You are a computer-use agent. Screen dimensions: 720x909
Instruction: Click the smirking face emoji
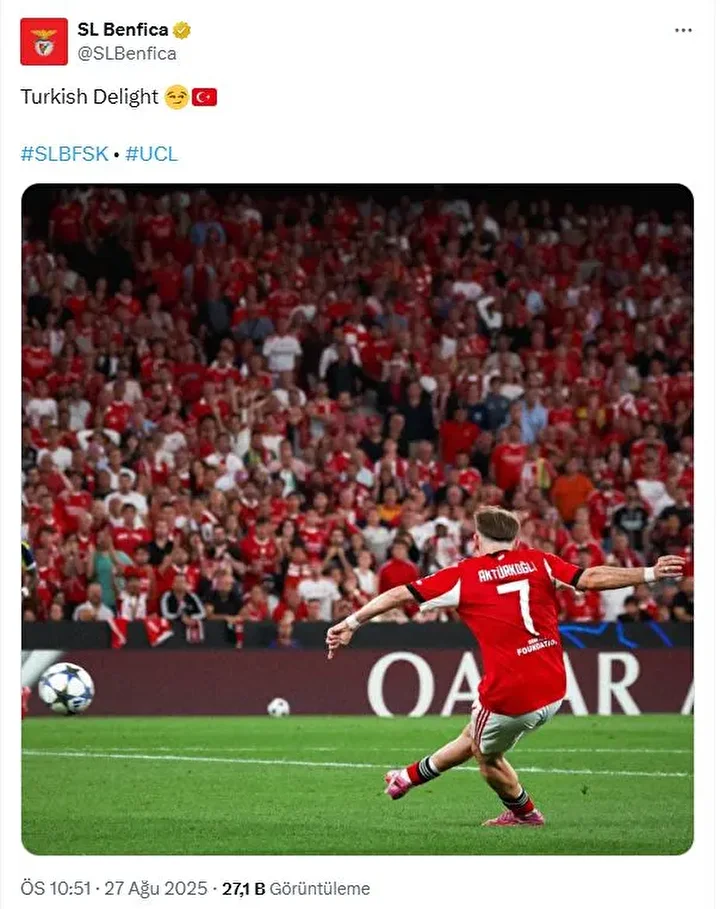pos(177,97)
